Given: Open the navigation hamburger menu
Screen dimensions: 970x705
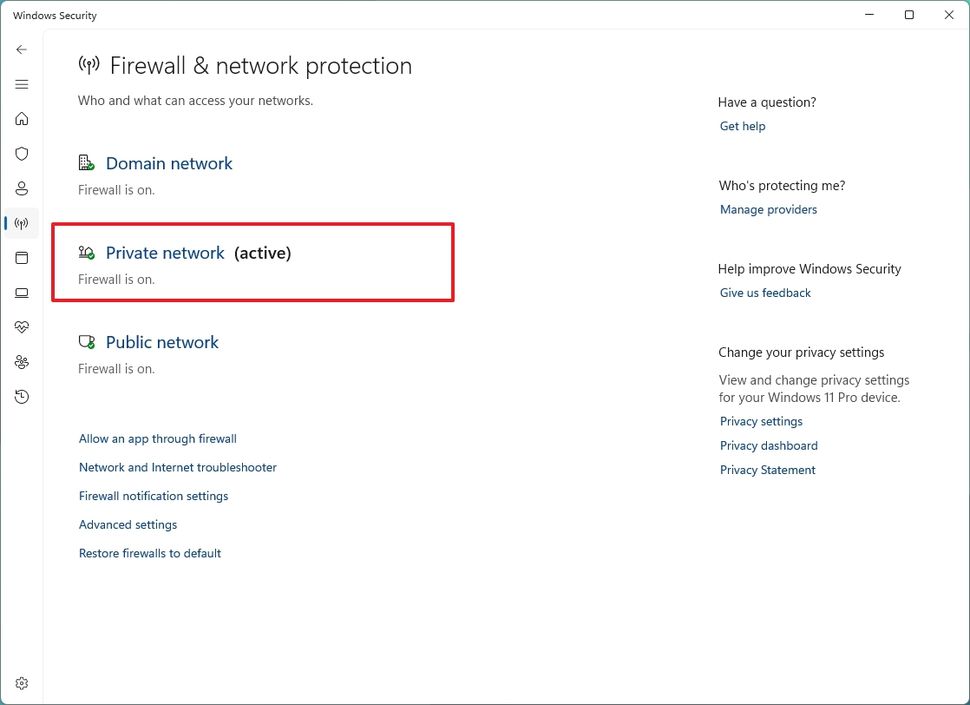Looking at the screenshot, I should (21, 84).
